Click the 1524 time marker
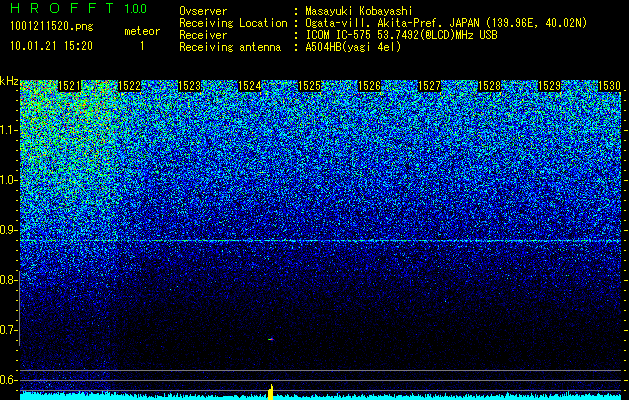Viewport: 629px width, 400px height. 250,86
